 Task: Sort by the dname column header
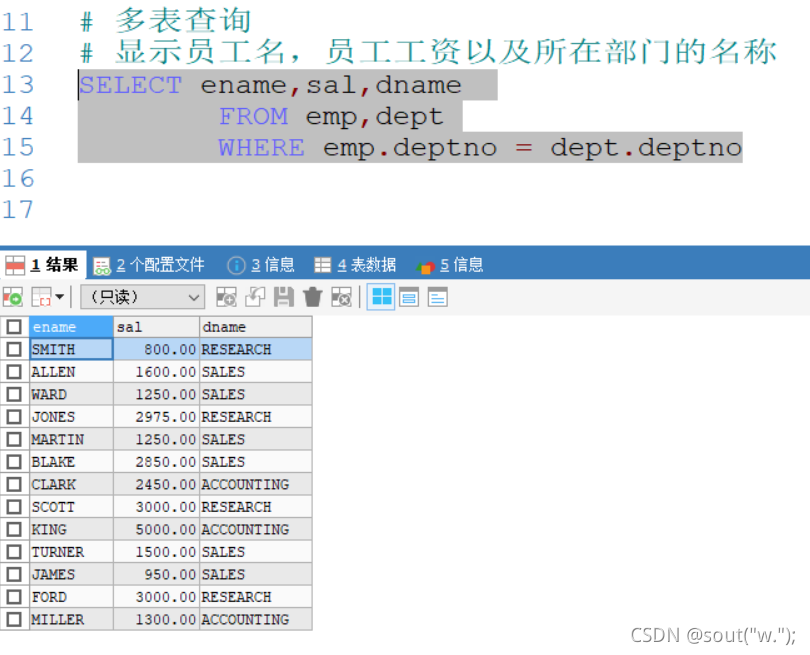[256, 326]
